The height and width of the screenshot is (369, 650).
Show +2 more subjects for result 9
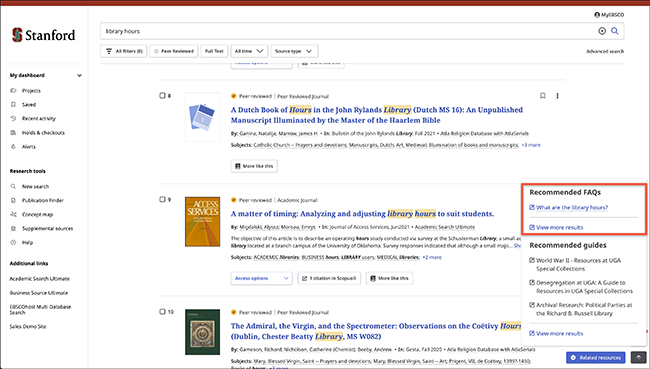[432, 257]
